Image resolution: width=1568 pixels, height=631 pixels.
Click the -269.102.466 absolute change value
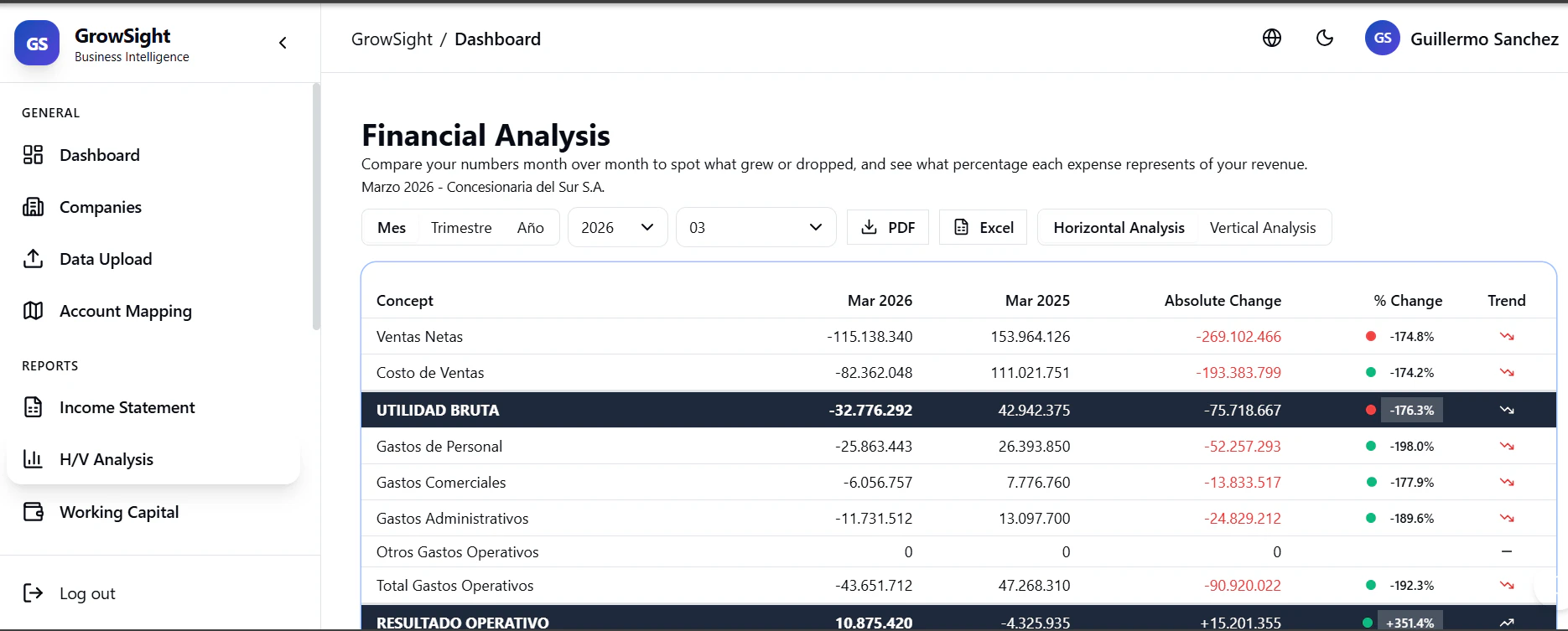(x=1238, y=336)
